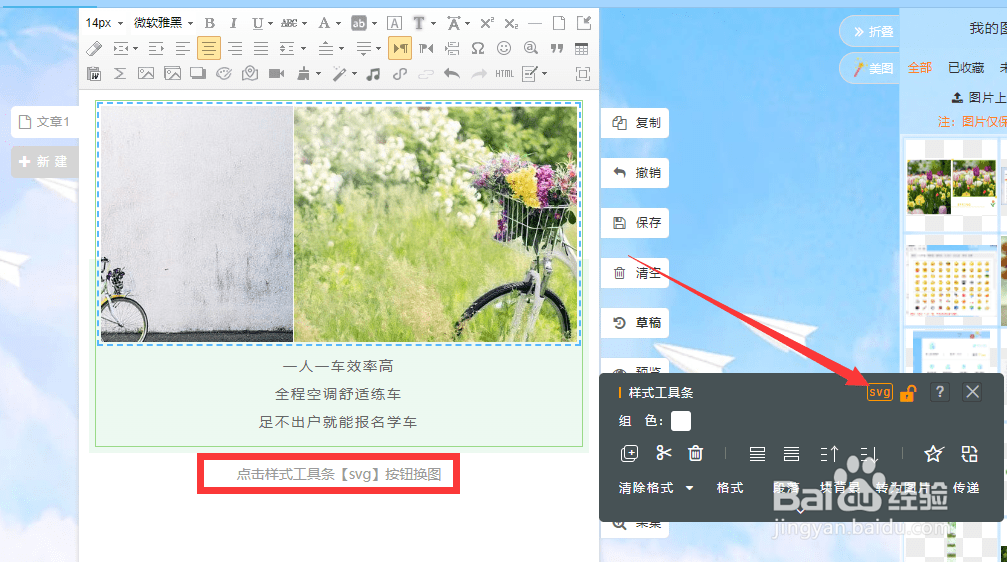Viewport: 1007px width, 562px height.
Task: Duplicate the style block copy-plus icon
Action: (629, 453)
